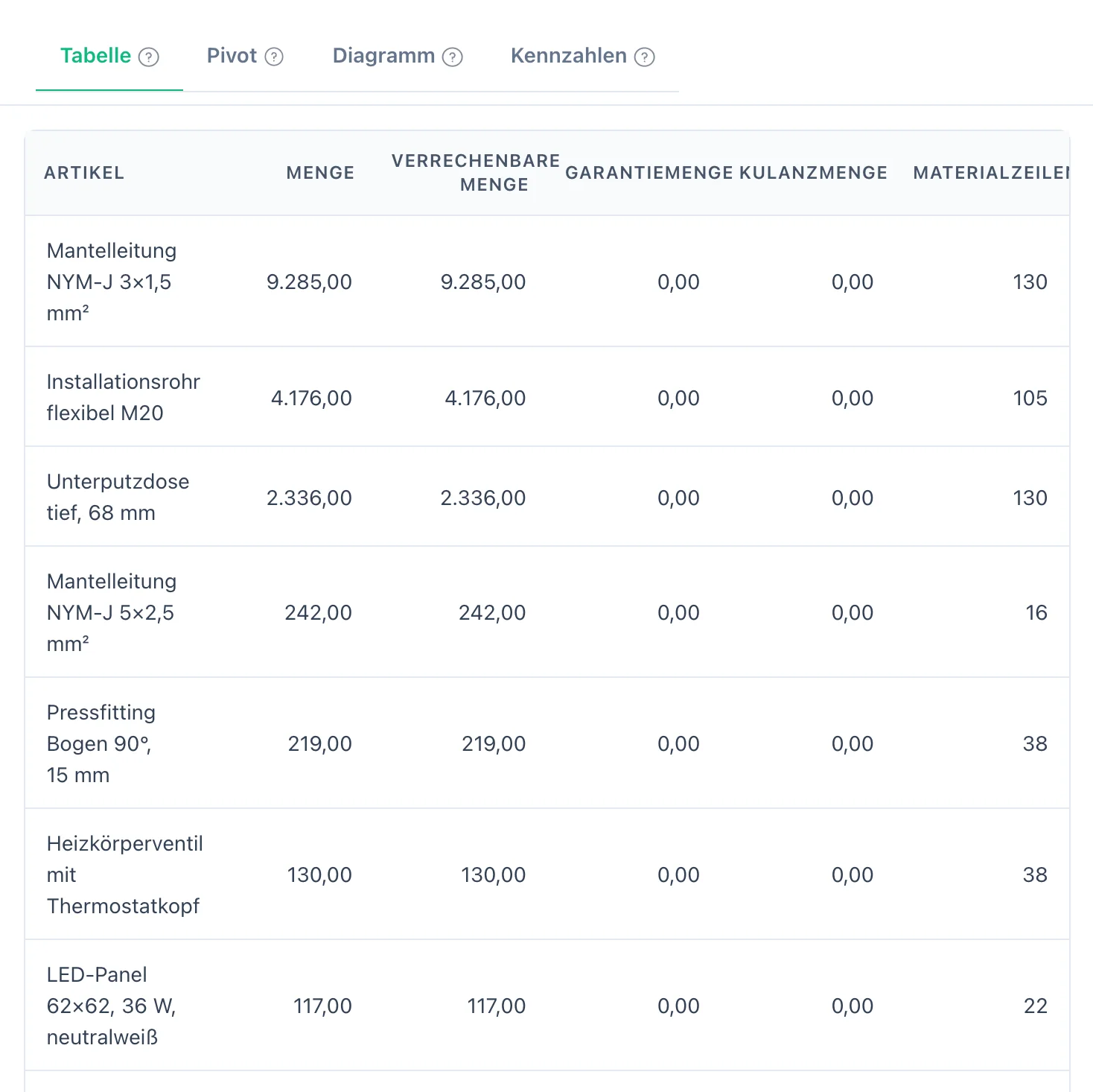Select the Heizkörperventil mit Thermostatkopf article
The image size is (1093, 1092).
click(125, 874)
